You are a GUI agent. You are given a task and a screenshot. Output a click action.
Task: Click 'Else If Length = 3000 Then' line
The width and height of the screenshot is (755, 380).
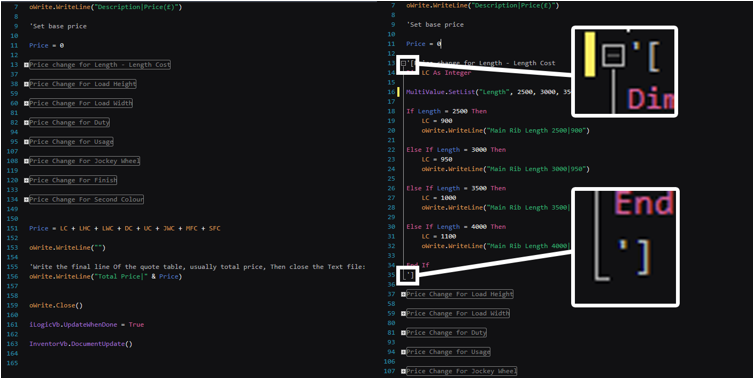click(456, 150)
